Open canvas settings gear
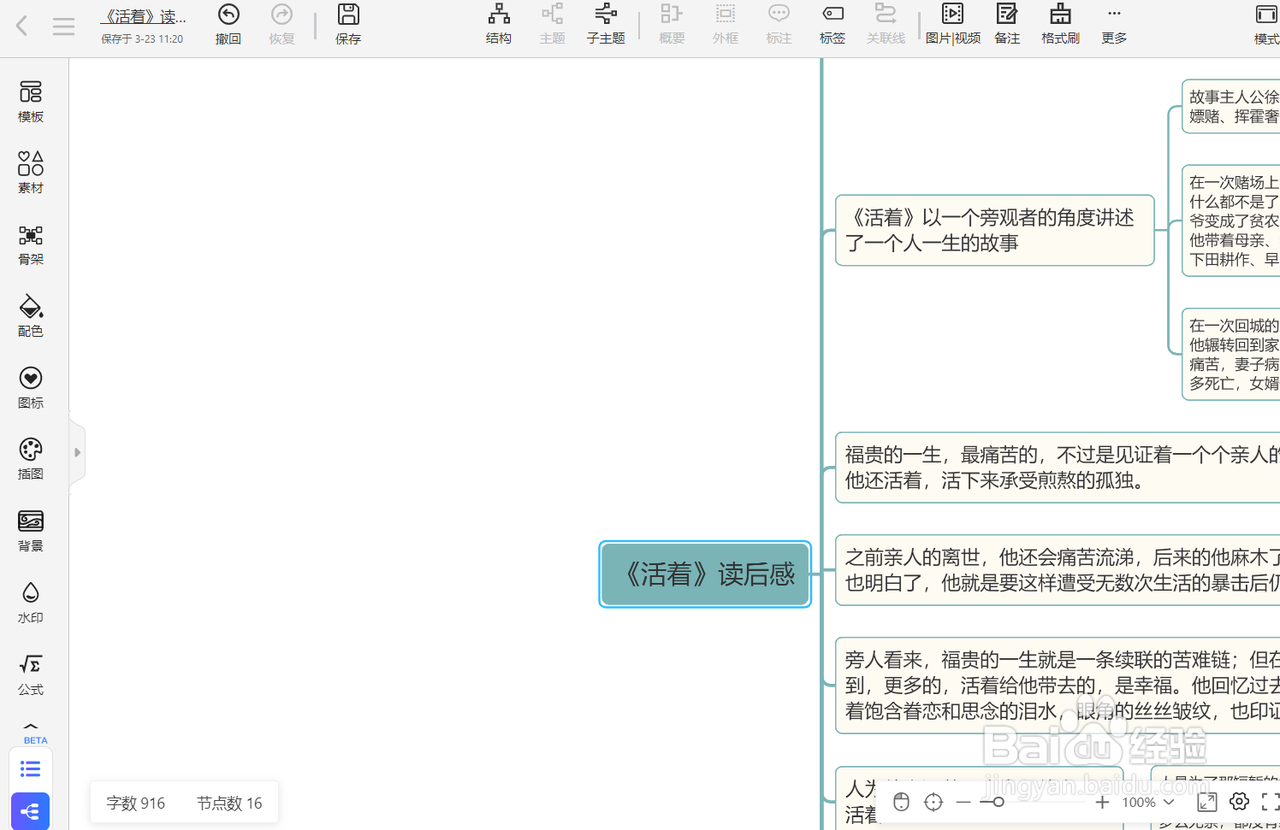The height and width of the screenshot is (830, 1280). (1240, 802)
